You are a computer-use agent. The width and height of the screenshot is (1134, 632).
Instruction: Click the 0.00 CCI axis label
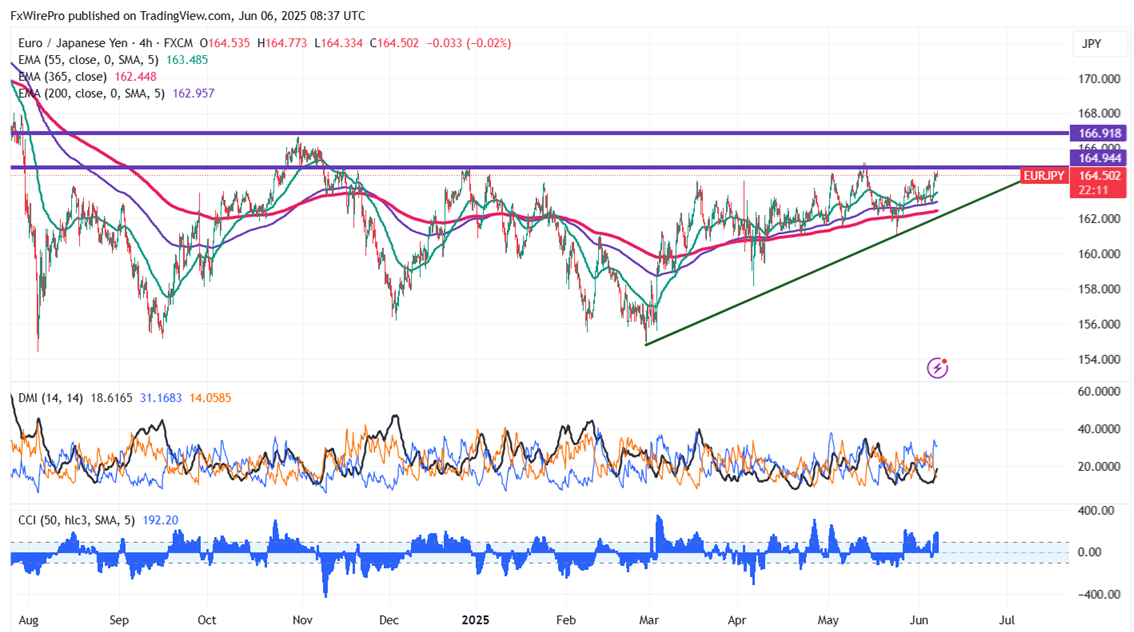1089,552
